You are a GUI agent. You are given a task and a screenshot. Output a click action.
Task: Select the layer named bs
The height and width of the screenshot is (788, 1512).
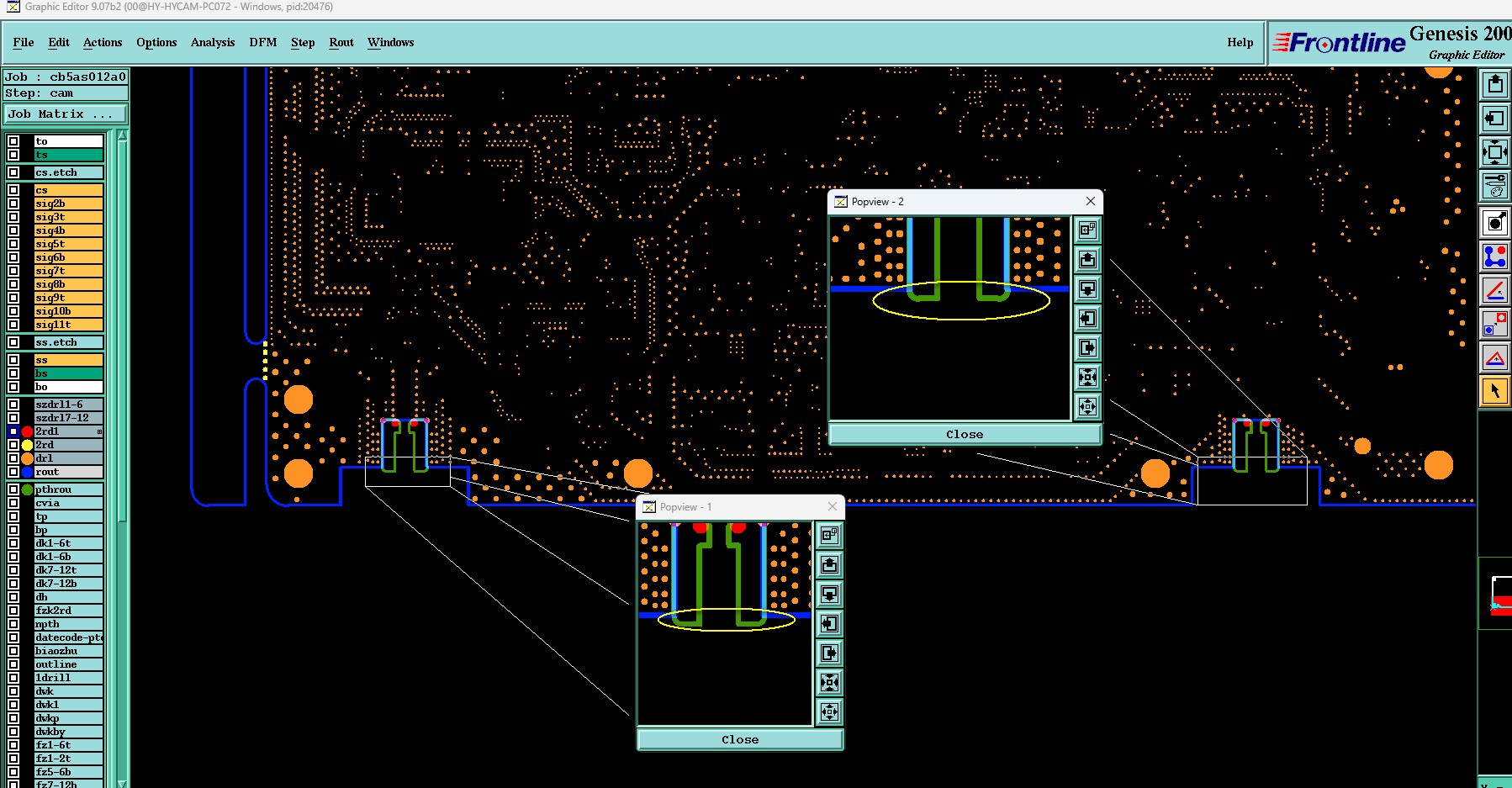69,373
